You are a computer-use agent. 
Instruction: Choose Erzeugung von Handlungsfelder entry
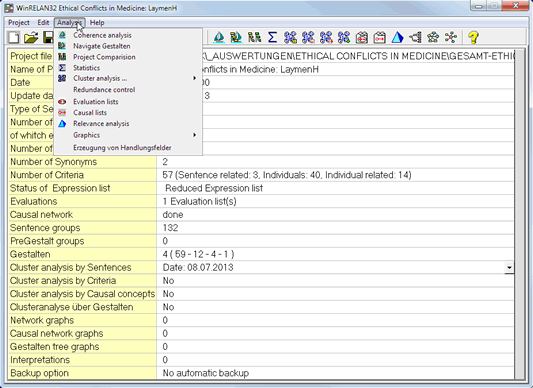pos(128,148)
